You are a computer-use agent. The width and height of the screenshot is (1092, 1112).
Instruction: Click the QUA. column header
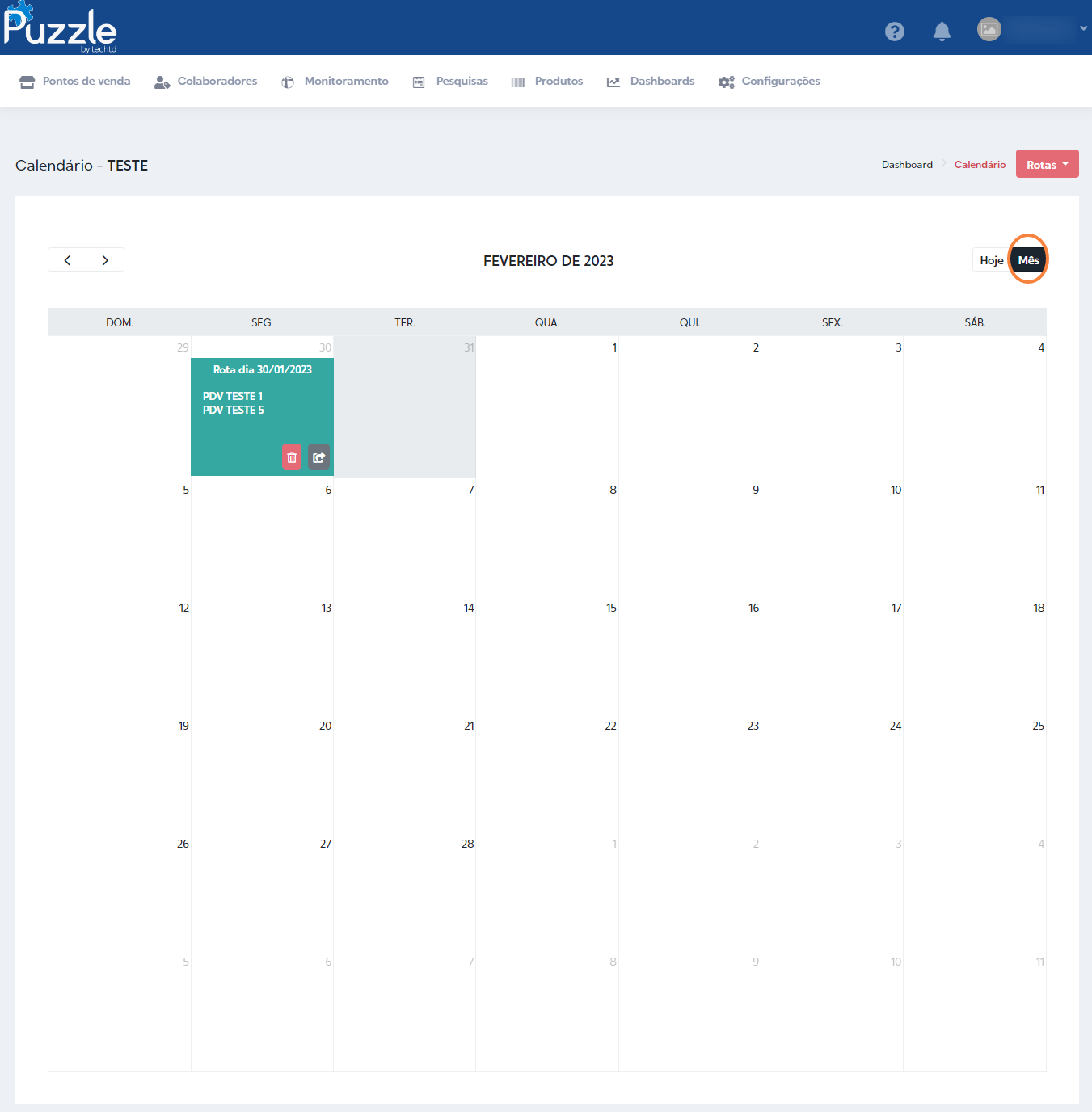tap(547, 322)
